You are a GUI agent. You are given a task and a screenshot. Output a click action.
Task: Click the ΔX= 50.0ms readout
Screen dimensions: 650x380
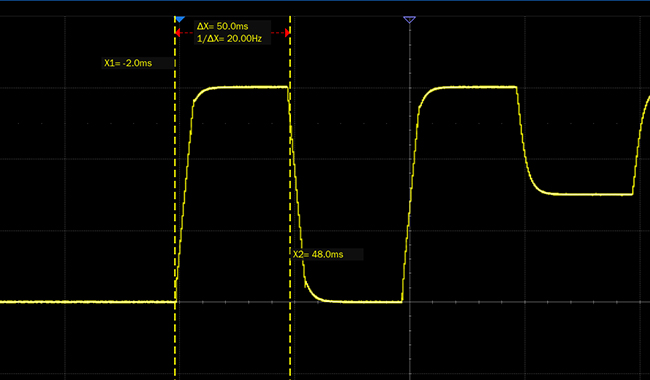pos(223,26)
